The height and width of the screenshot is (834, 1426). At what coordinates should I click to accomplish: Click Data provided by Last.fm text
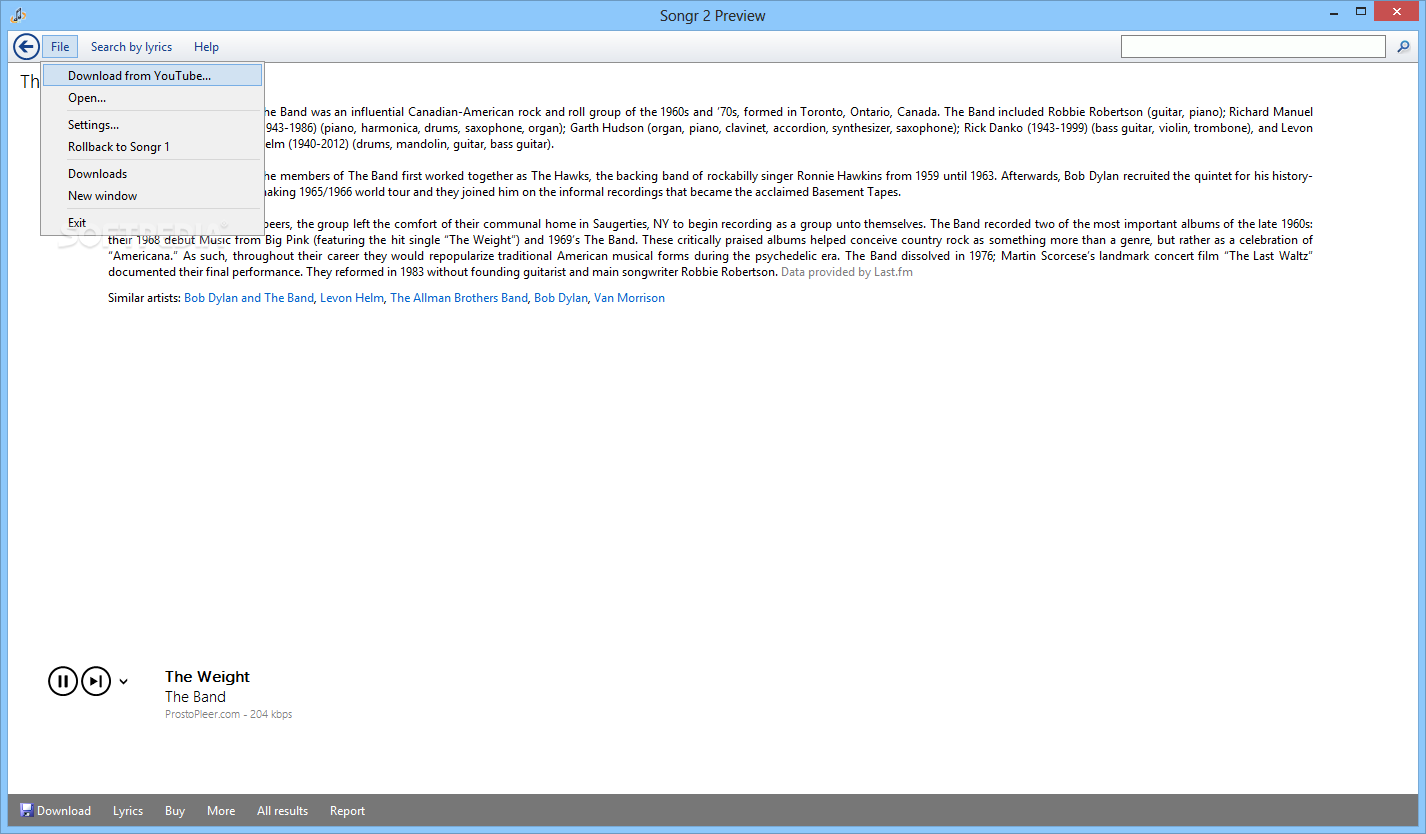point(846,272)
